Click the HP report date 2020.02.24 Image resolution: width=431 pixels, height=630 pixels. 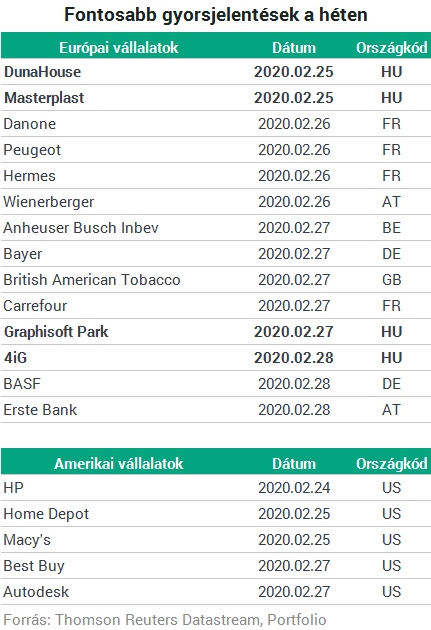(x=294, y=488)
